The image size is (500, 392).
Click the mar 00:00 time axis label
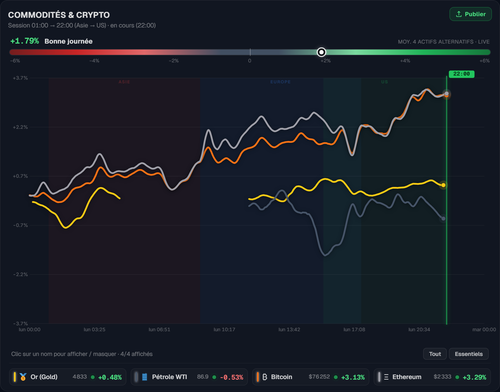pos(484,329)
